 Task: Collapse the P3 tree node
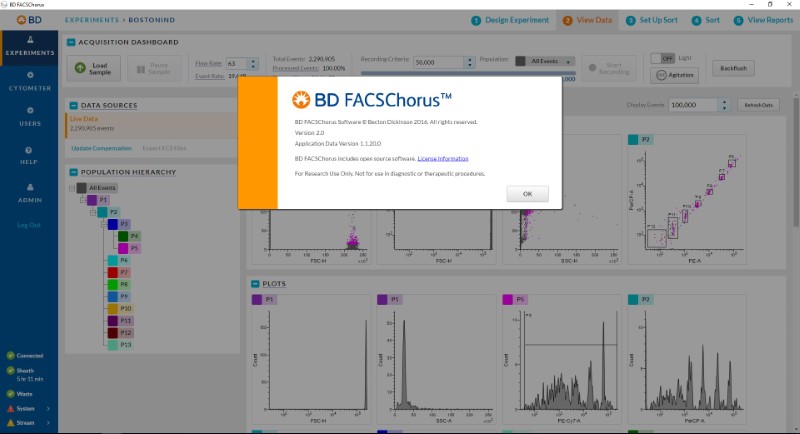pos(104,224)
